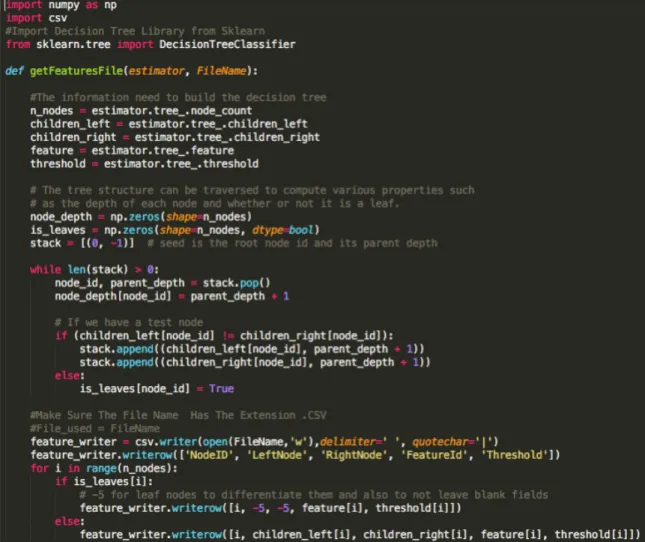Click 'writerow([i, -5, -5, feature[i]' line
Image resolution: width=645 pixels, height=542 pixels.
pyautogui.click(x=270, y=508)
